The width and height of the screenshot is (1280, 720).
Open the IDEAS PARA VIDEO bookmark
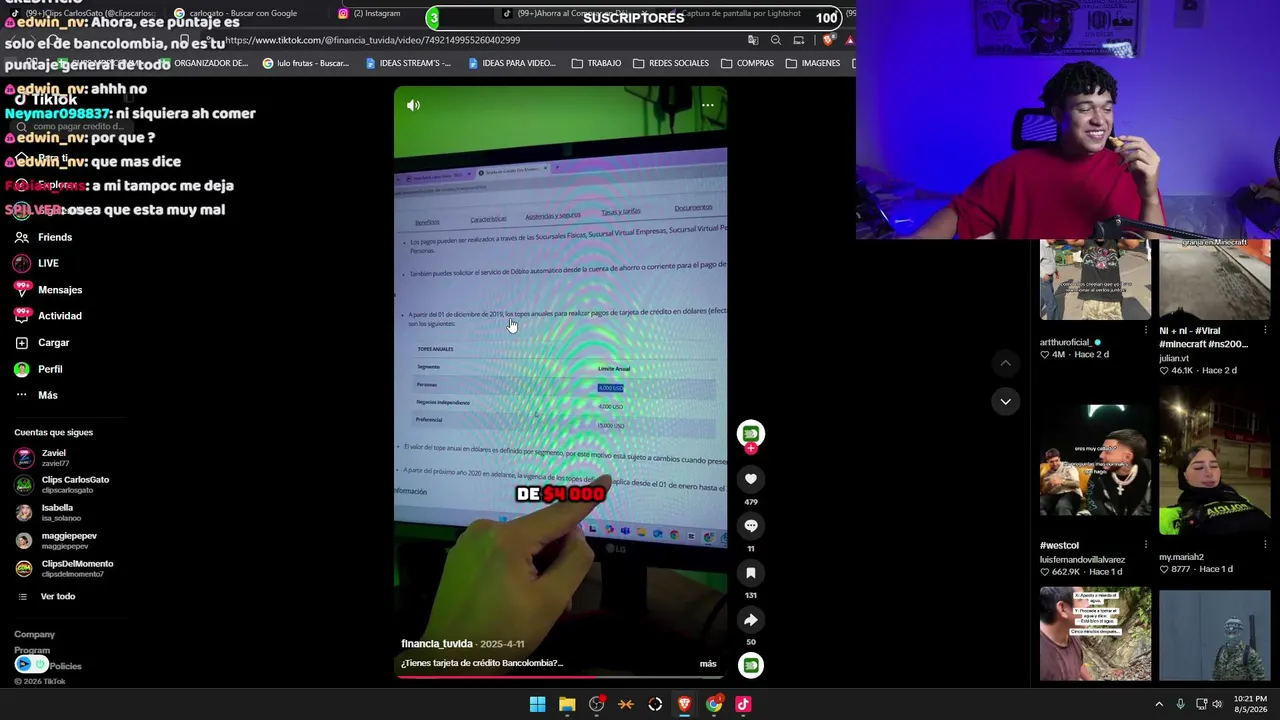click(x=510, y=63)
